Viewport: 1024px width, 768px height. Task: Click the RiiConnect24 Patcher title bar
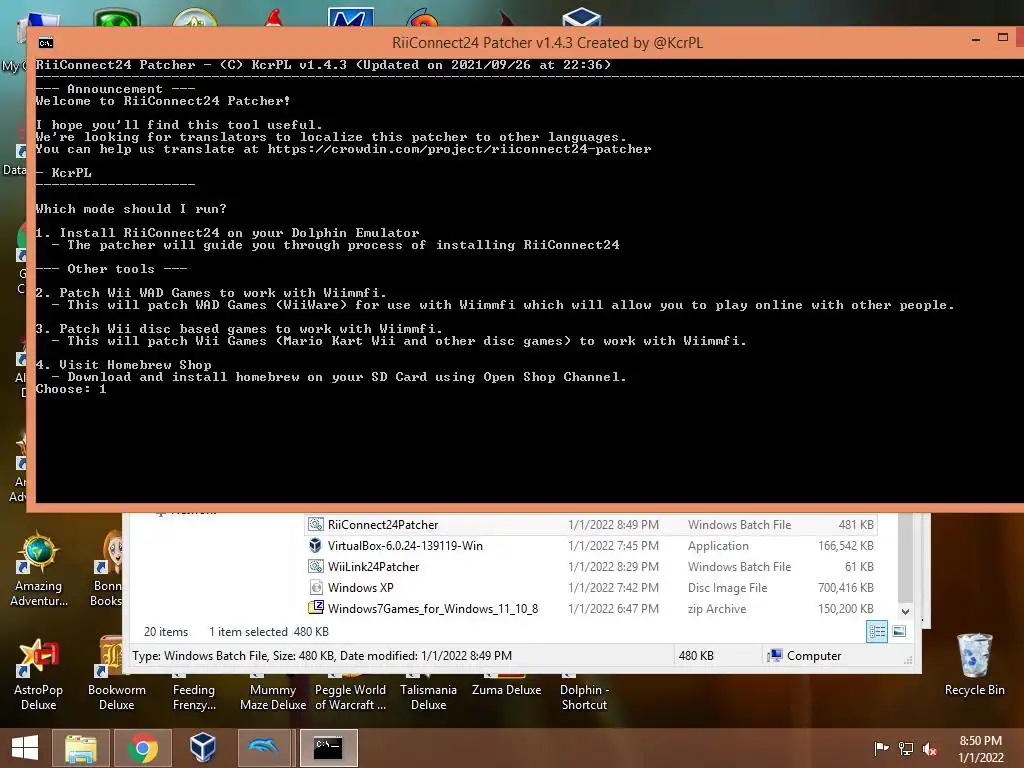coord(547,42)
